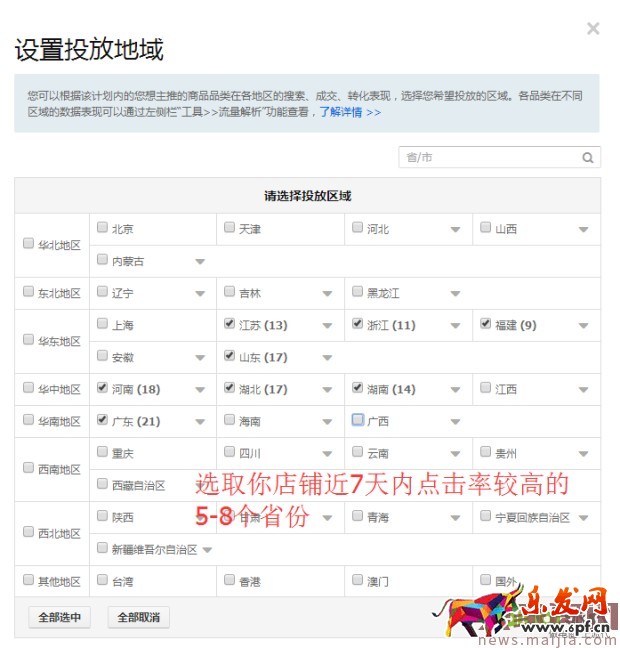This screenshot has width=620, height=648.
Task: Tick the 广西 checkbox
Action: [x=358, y=419]
